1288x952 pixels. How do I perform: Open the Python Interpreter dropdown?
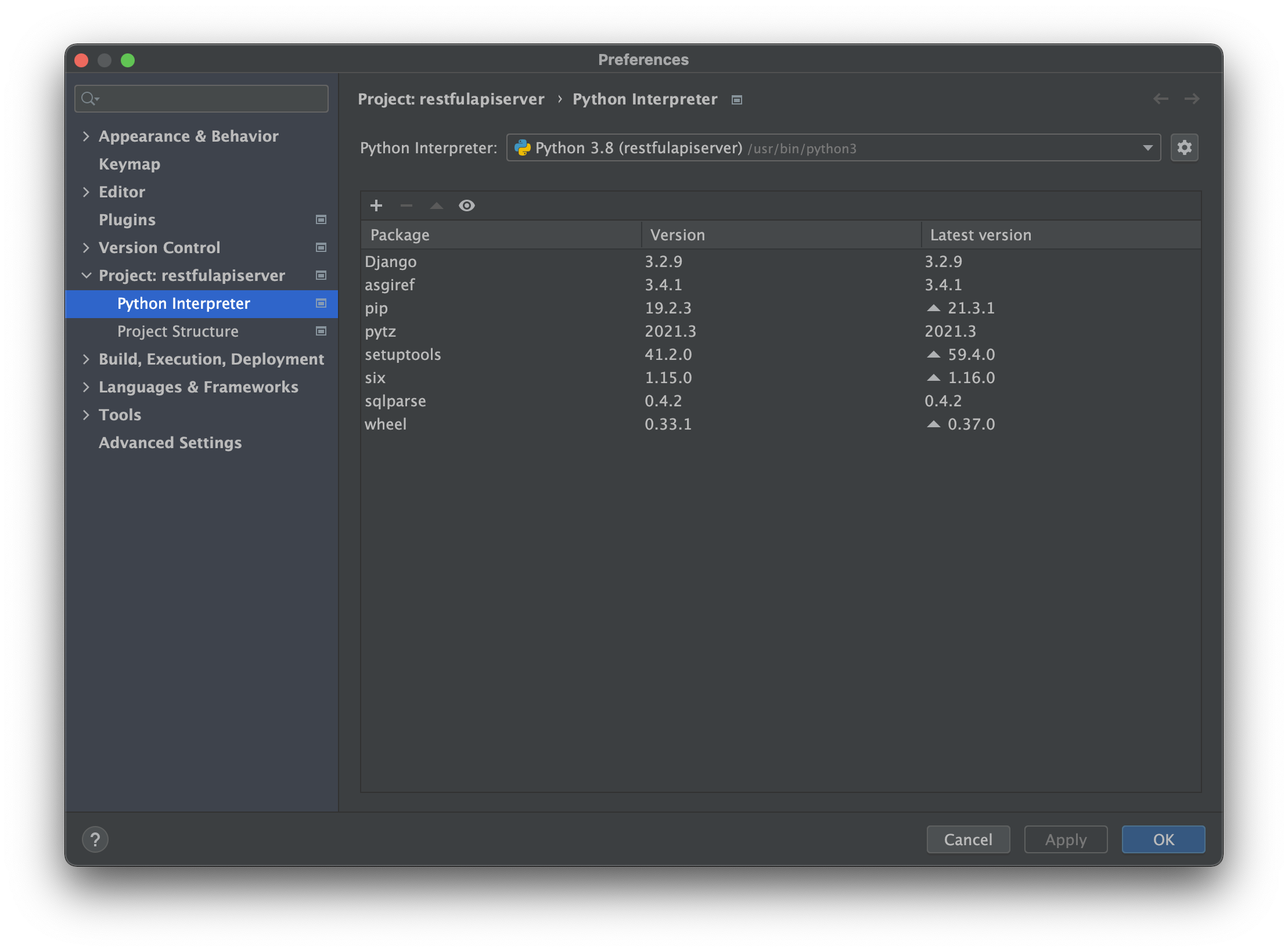833,148
